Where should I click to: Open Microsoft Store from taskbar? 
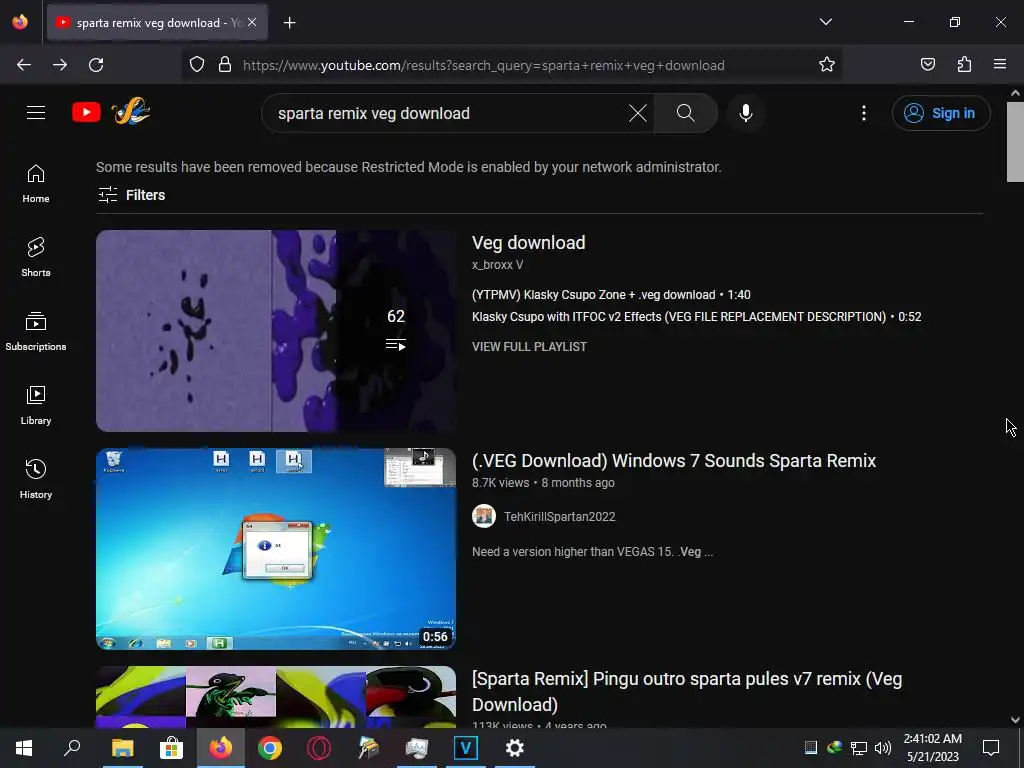tap(171, 748)
